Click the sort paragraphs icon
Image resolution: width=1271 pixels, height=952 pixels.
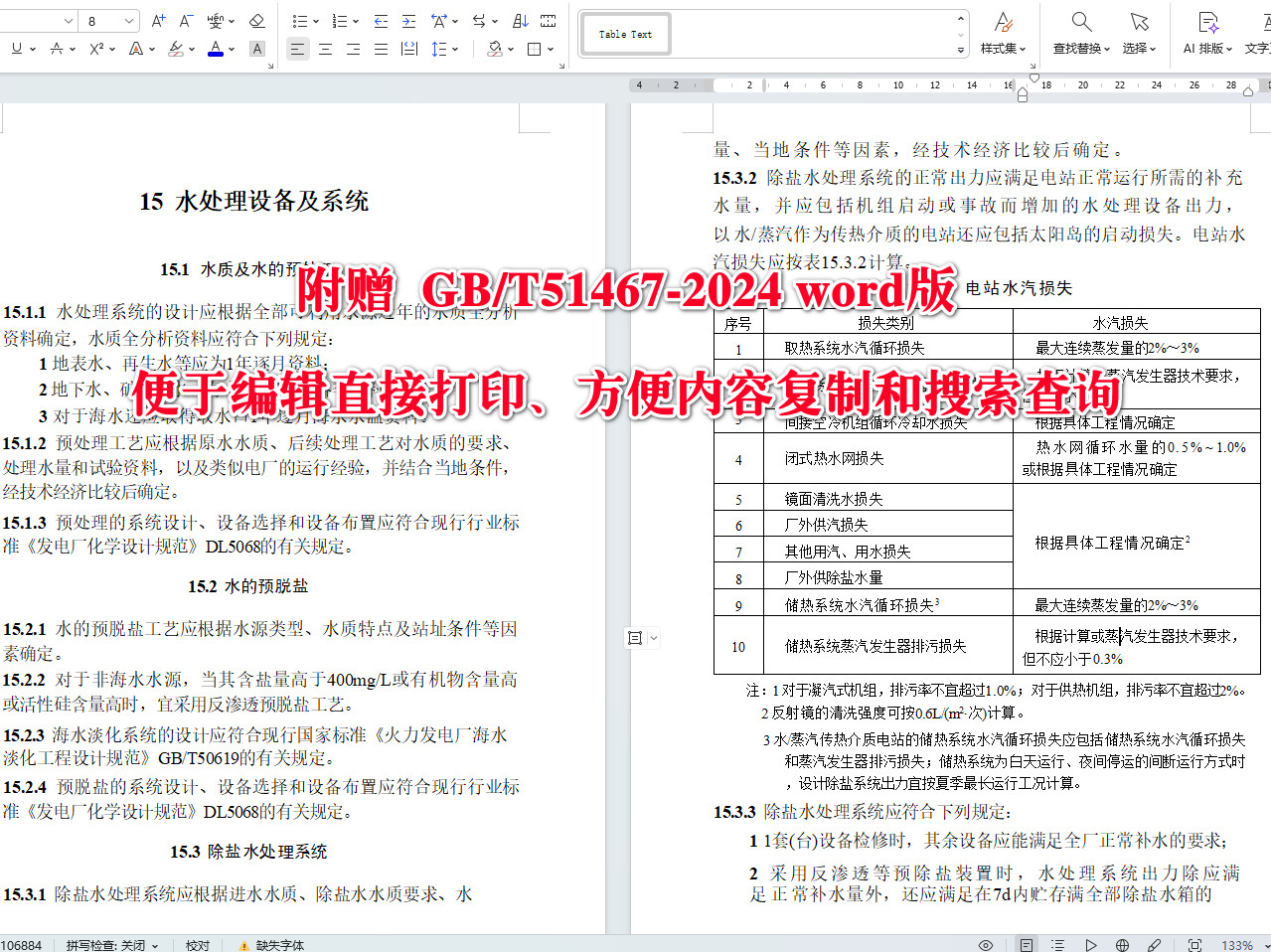[x=519, y=20]
